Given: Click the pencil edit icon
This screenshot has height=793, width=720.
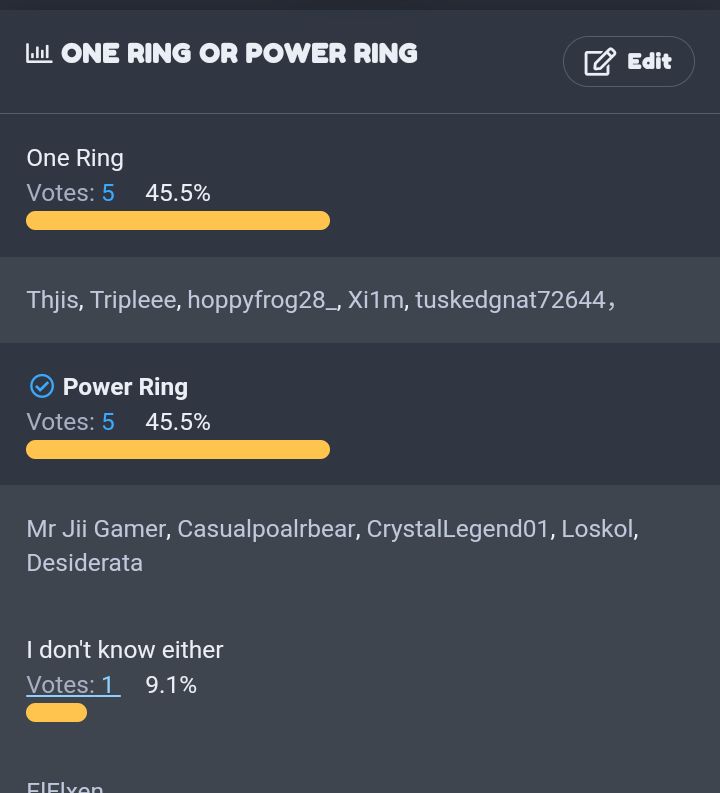Looking at the screenshot, I should (600, 62).
